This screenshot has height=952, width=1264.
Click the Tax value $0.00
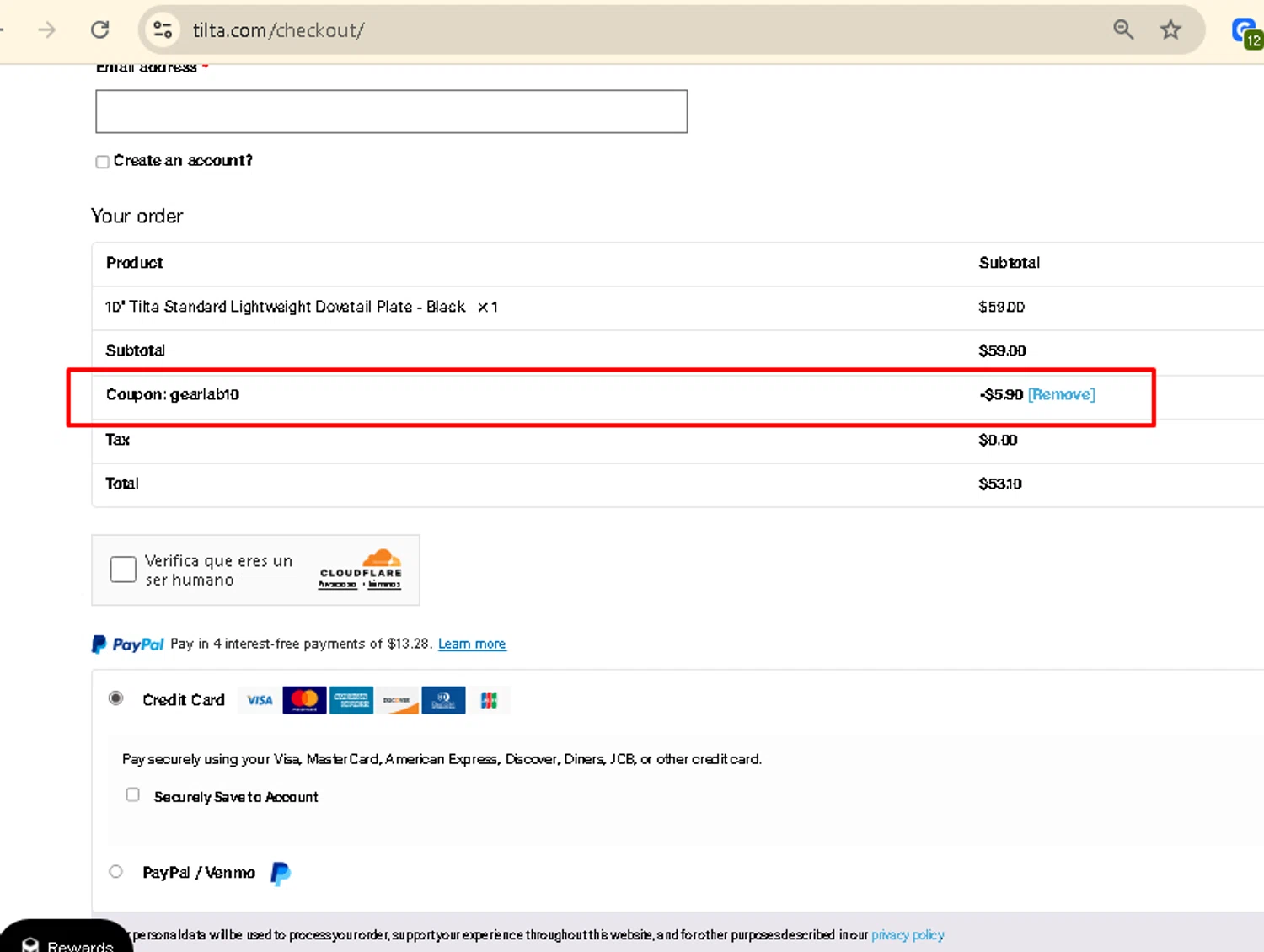point(998,440)
